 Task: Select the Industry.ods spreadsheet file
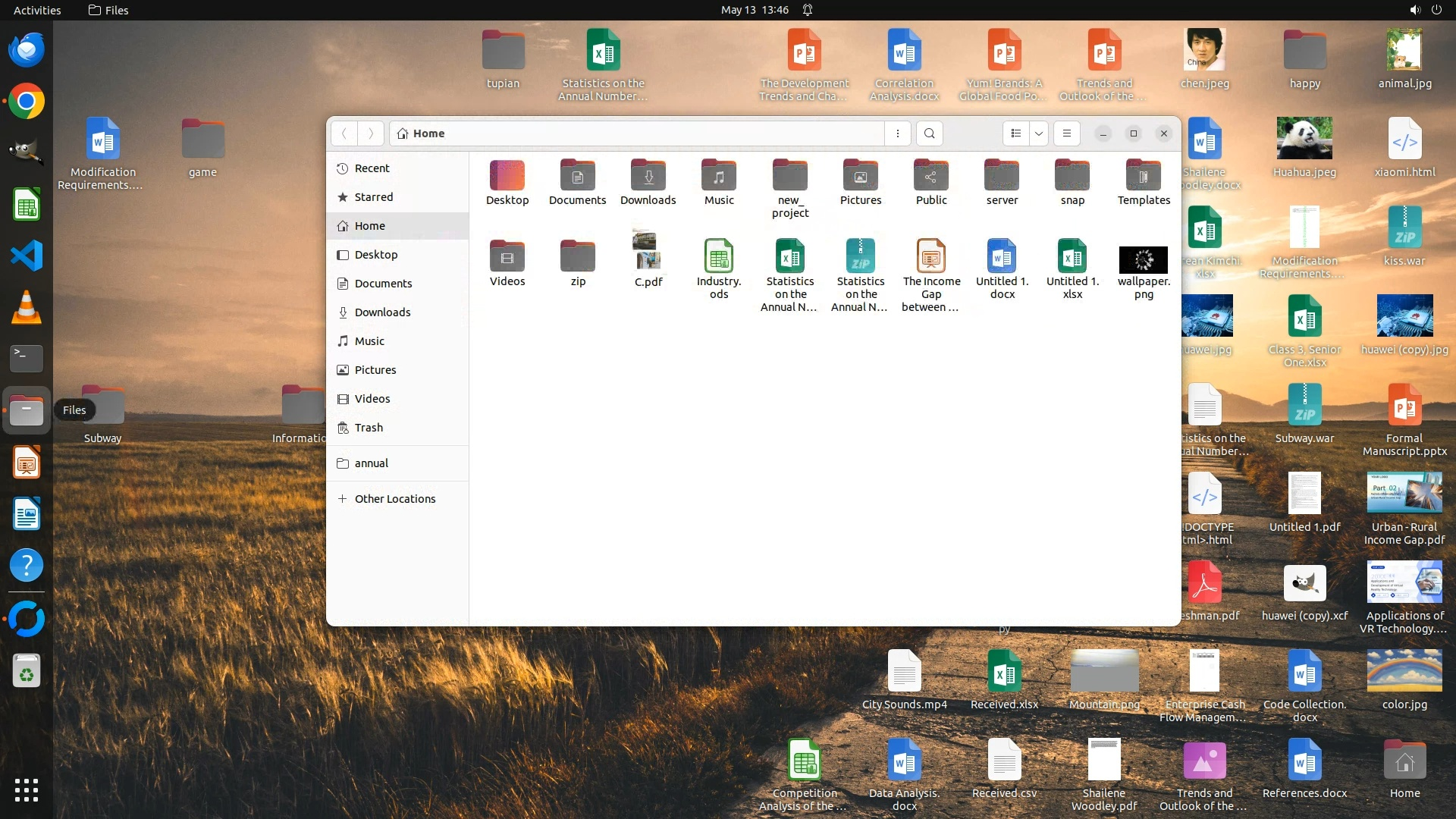coord(718,256)
